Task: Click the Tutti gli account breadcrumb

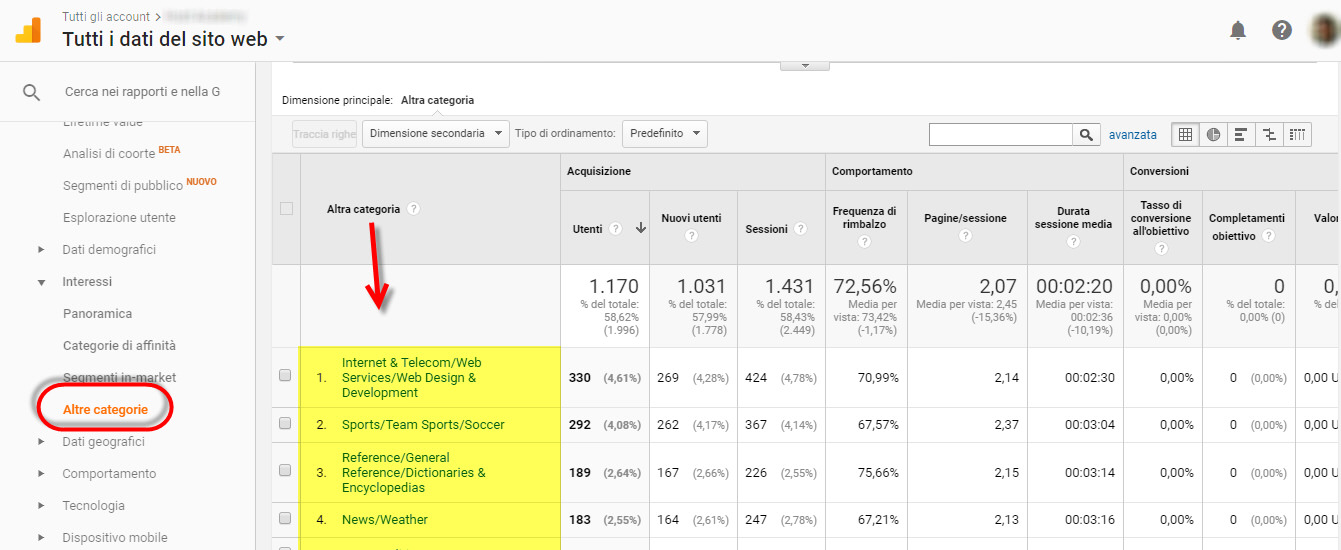Action: click(x=105, y=17)
